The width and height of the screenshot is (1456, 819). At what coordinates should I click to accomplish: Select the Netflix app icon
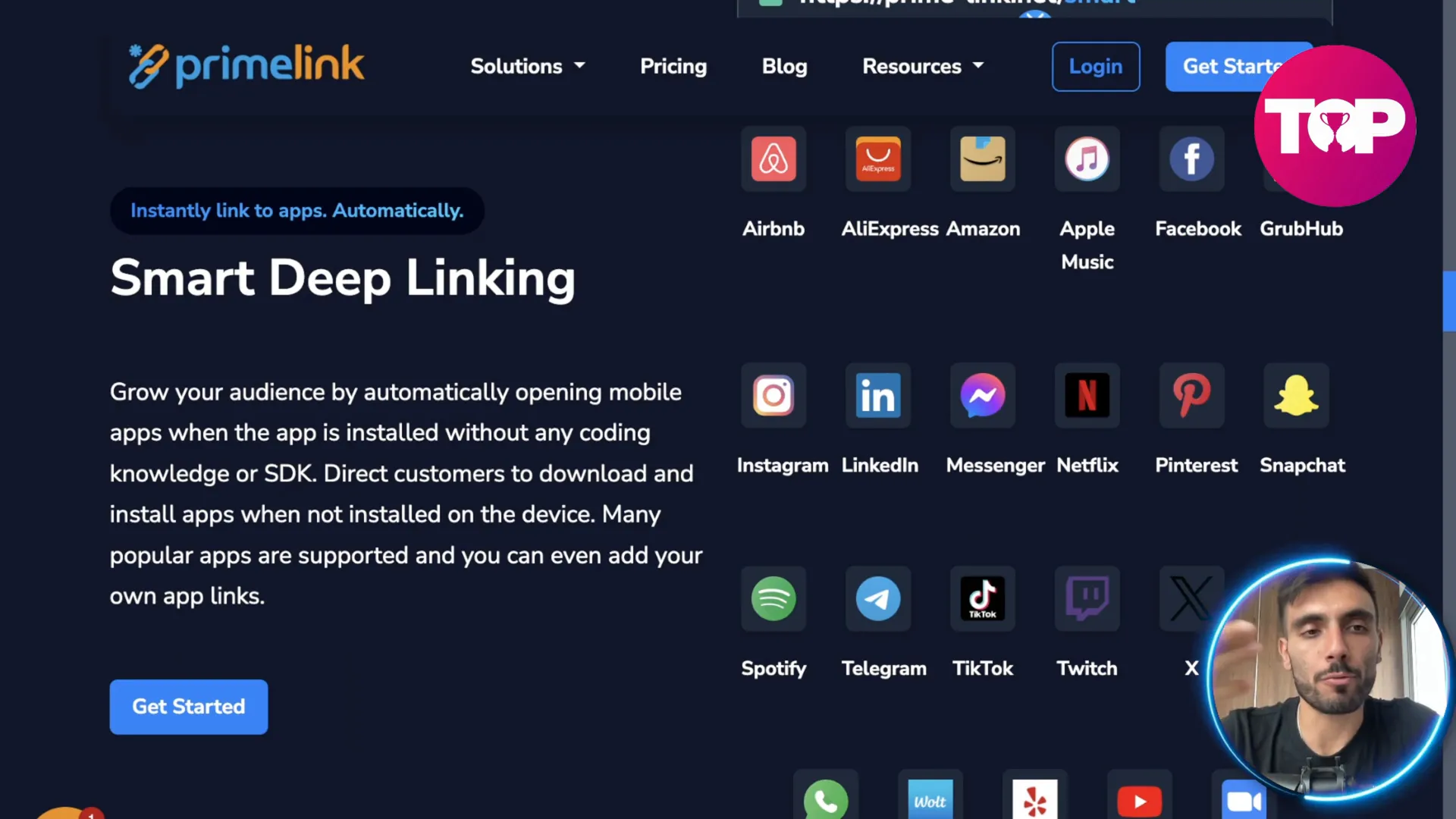(1087, 395)
